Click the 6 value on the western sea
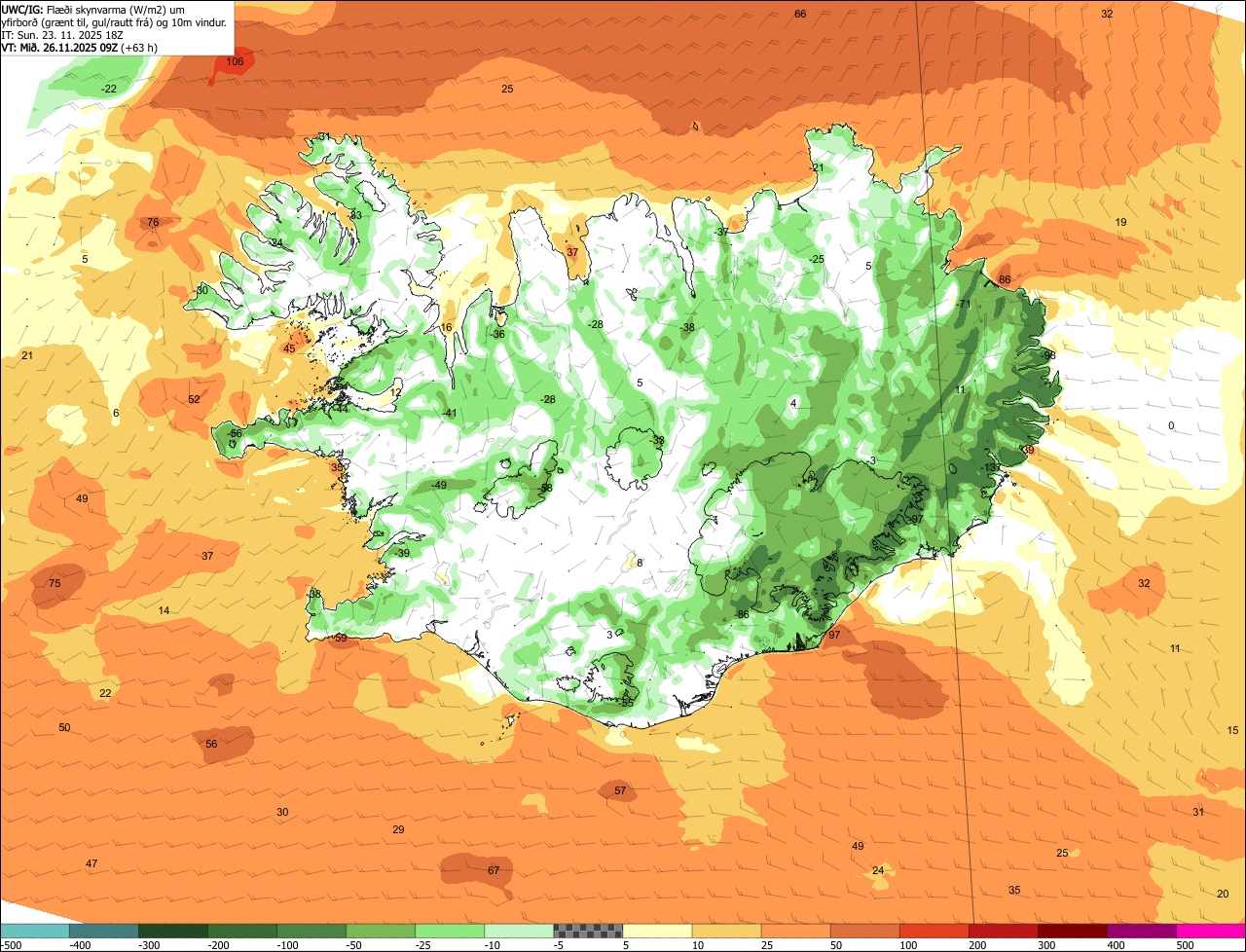The image size is (1246, 952). (x=116, y=413)
